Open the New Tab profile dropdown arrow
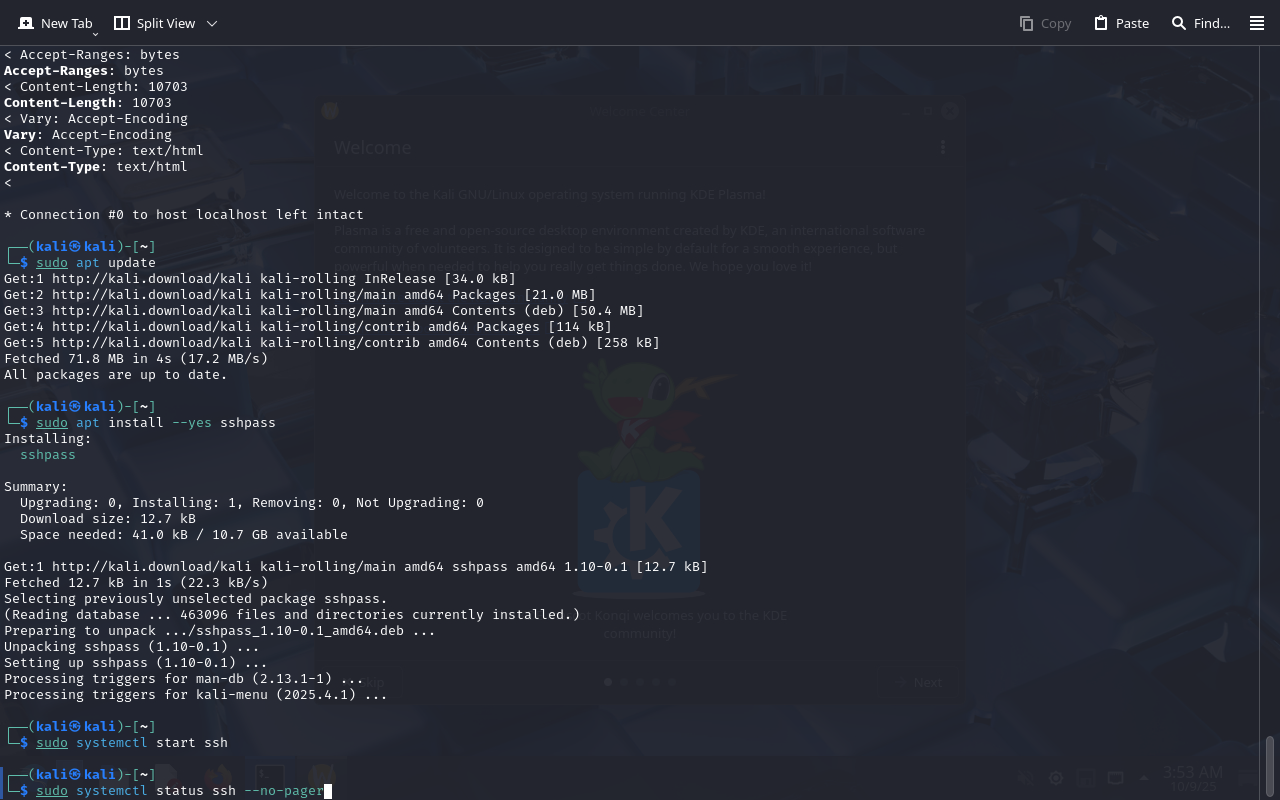Image resolution: width=1280 pixels, height=800 pixels. (95, 35)
